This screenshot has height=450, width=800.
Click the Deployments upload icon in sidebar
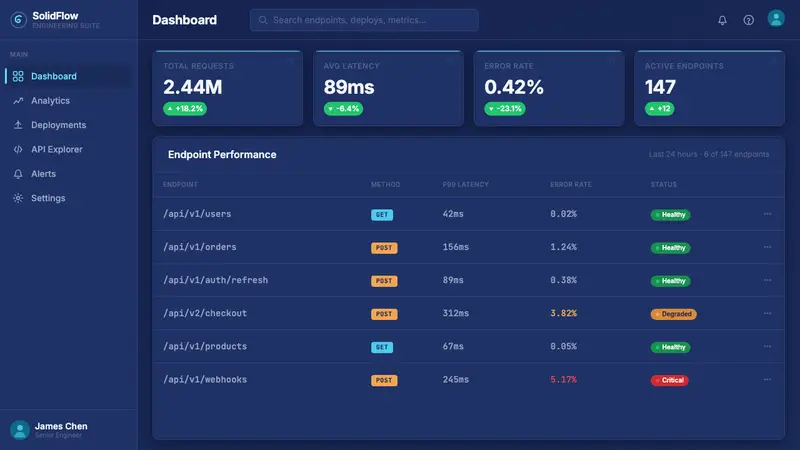coord(18,125)
